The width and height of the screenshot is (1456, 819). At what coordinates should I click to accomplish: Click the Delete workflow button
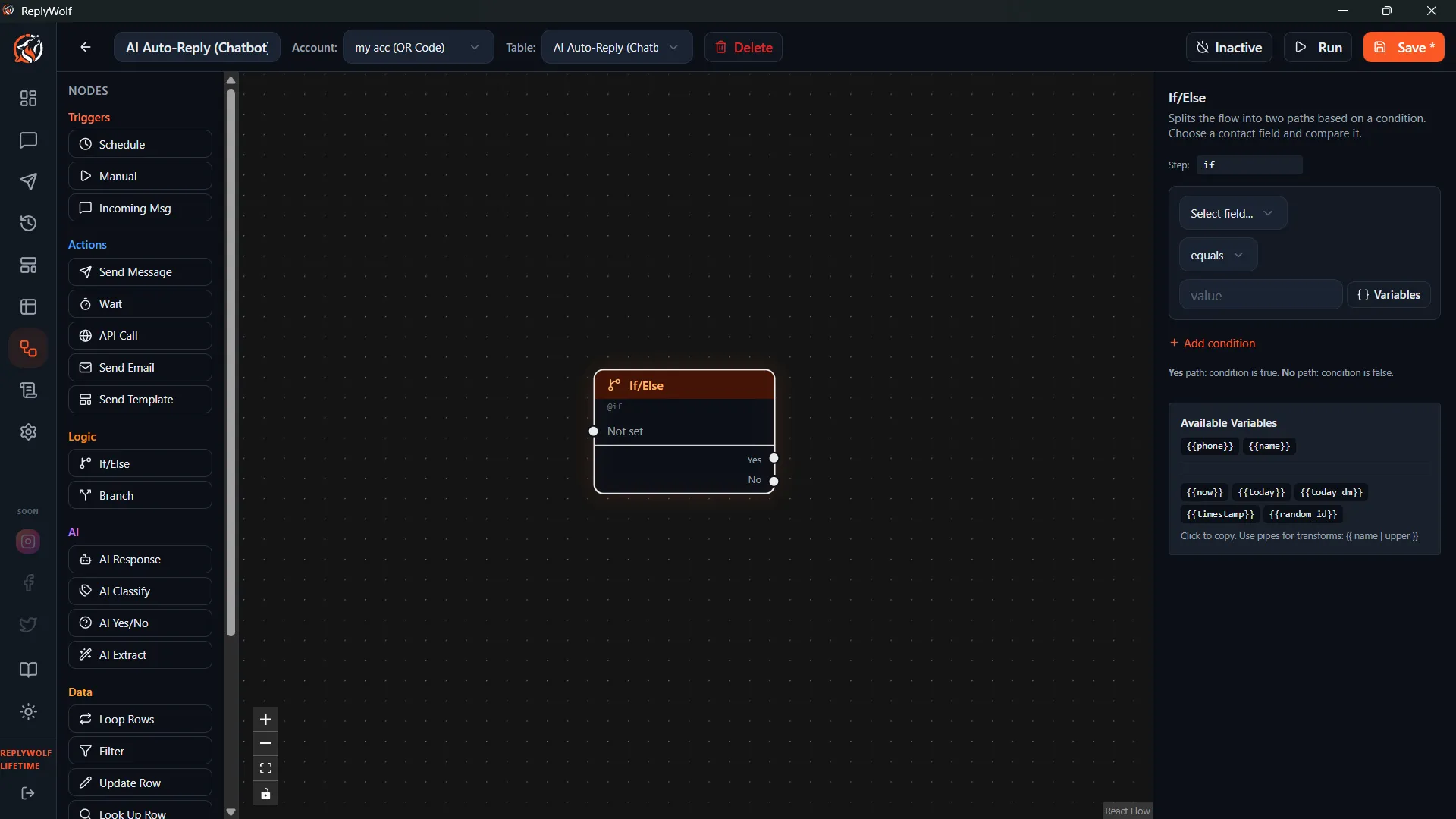tap(743, 47)
